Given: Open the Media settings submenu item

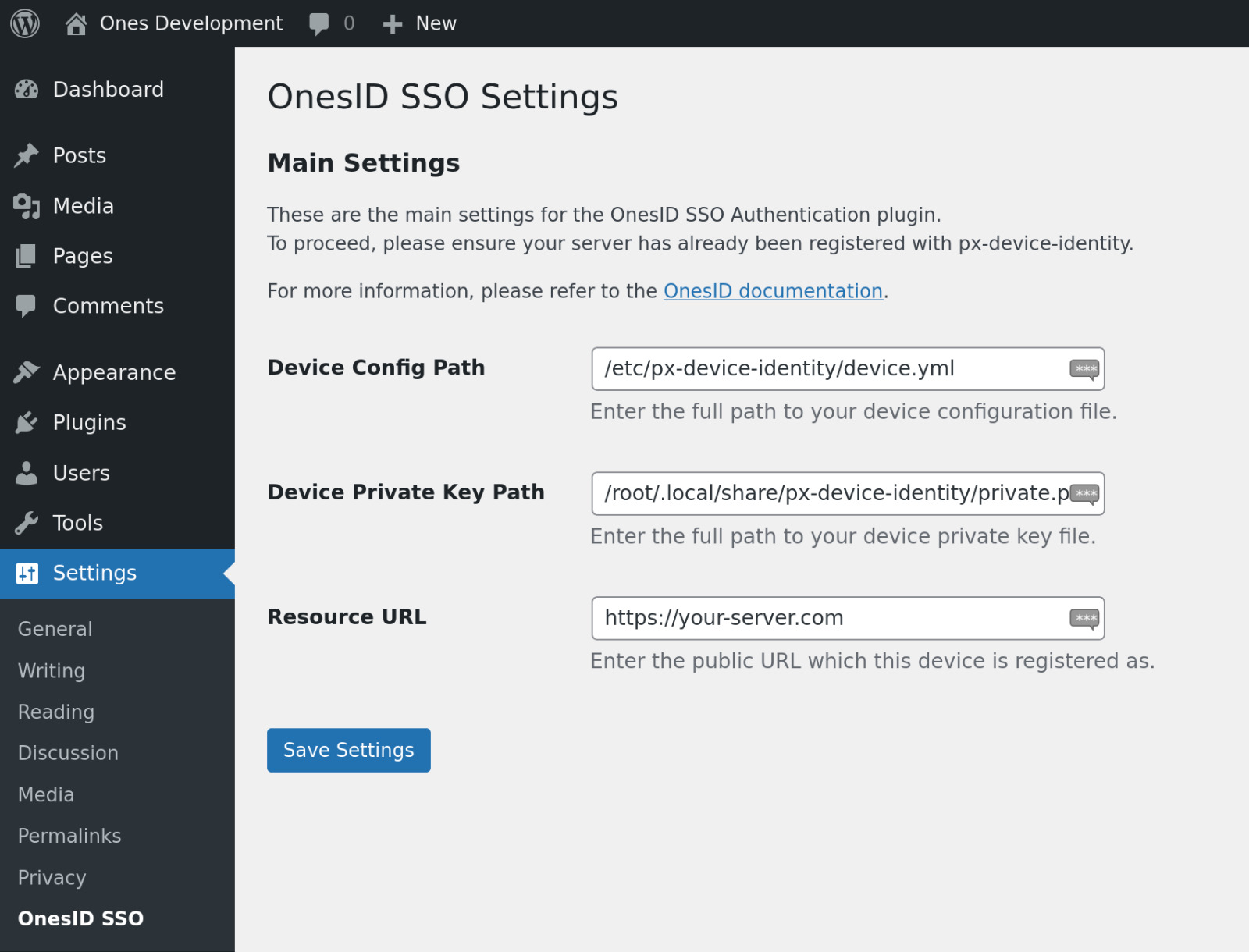Looking at the screenshot, I should 46,794.
